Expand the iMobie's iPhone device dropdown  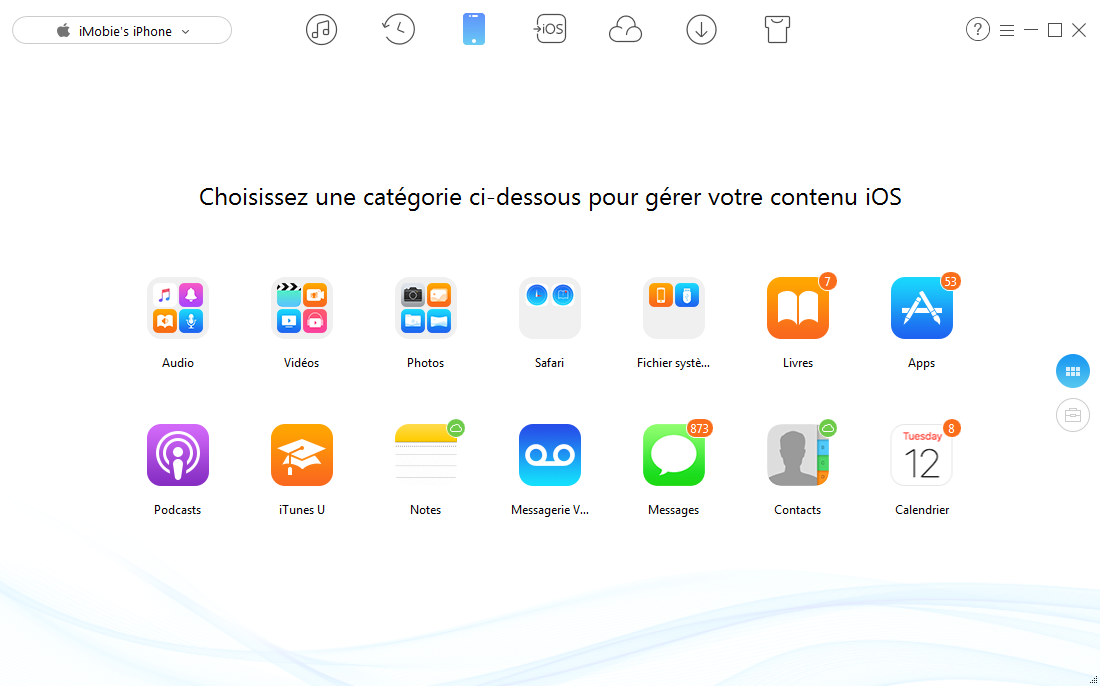(122, 30)
